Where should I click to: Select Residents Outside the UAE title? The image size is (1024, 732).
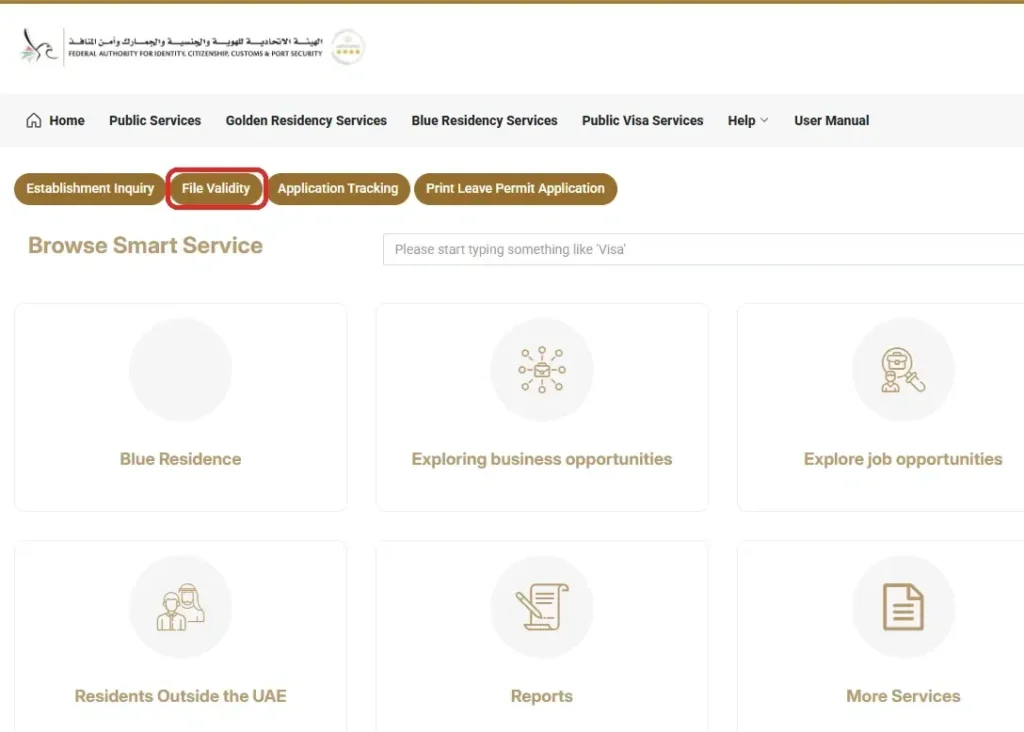point(180,696)
